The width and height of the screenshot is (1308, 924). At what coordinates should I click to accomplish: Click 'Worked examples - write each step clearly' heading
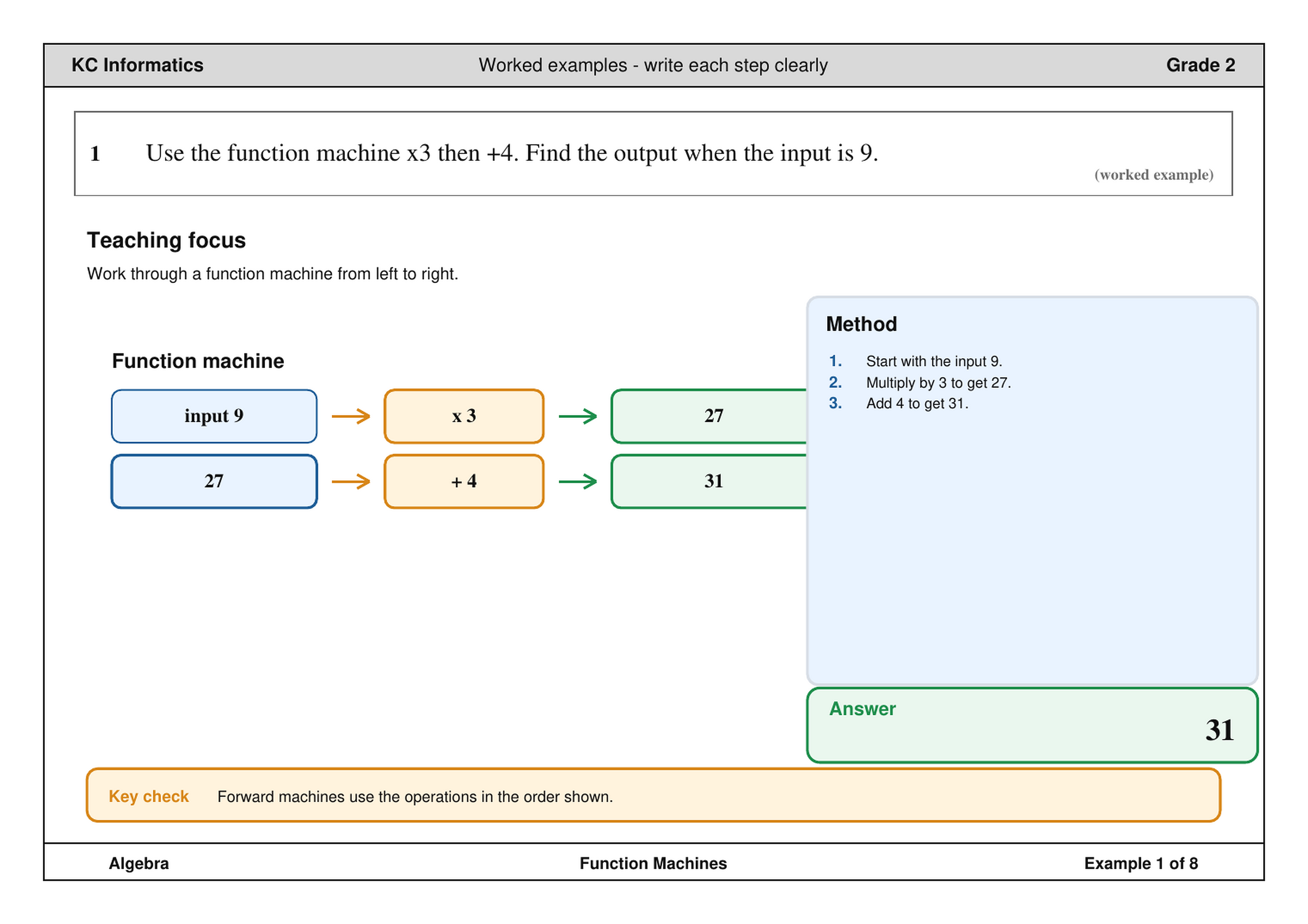[653, 65]
